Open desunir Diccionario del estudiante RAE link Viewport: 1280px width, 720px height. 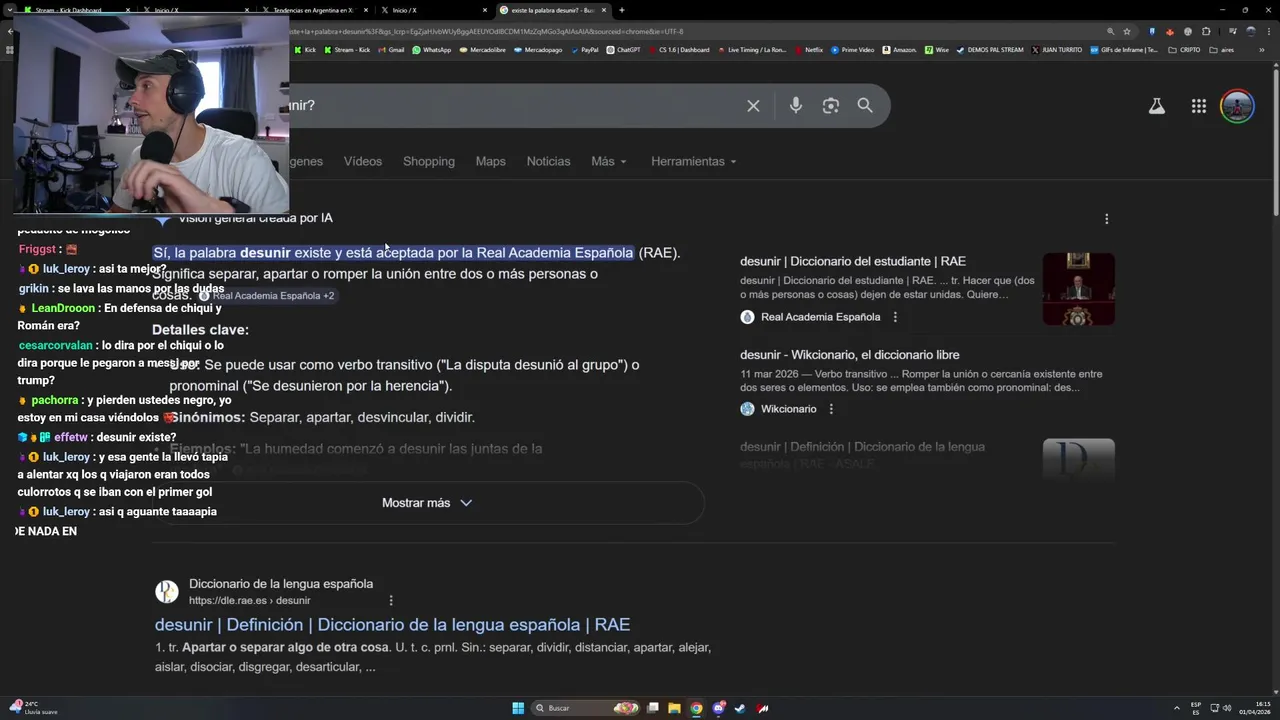(853, 261)
